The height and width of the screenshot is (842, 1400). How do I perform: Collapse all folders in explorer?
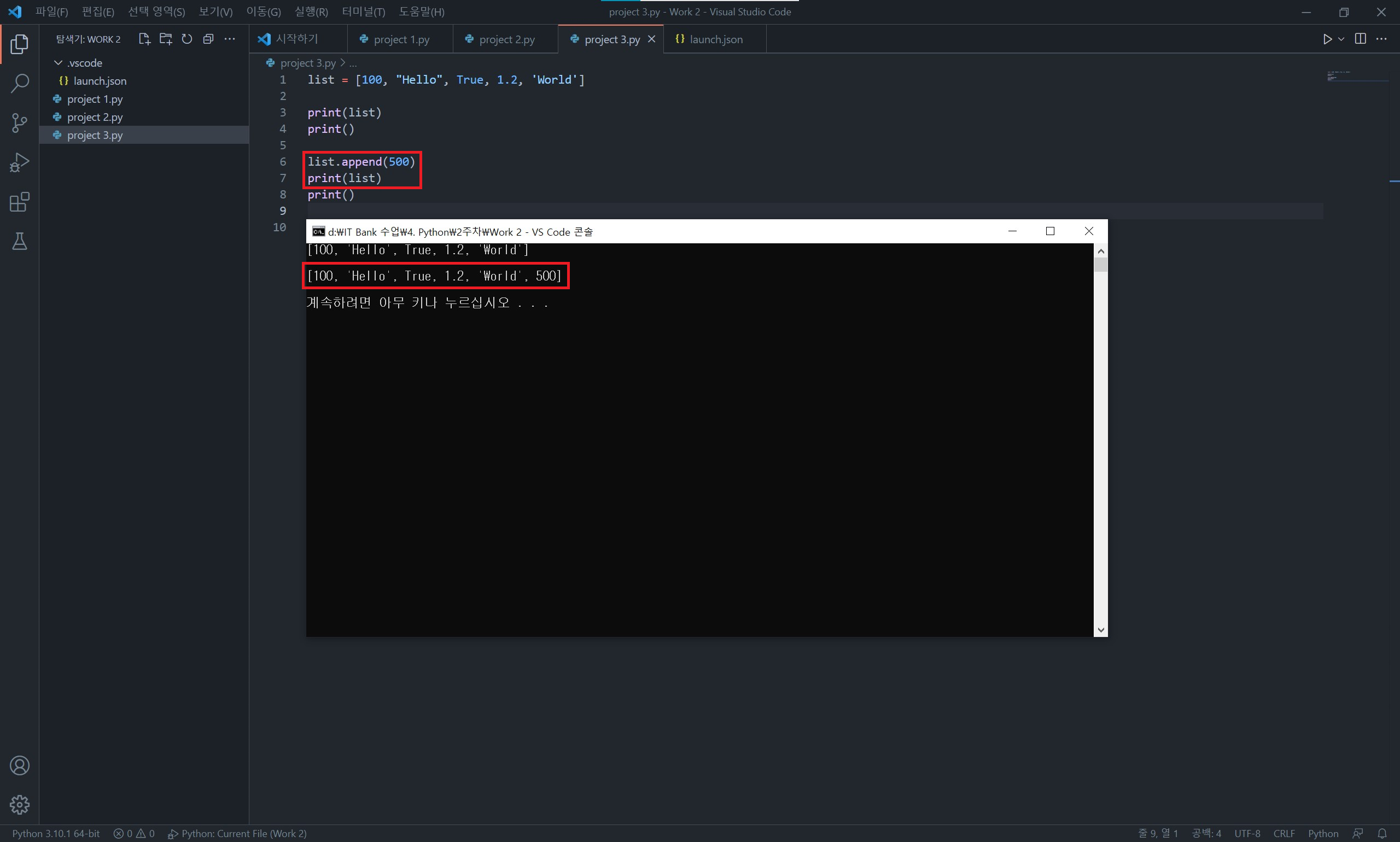point(208,39)
